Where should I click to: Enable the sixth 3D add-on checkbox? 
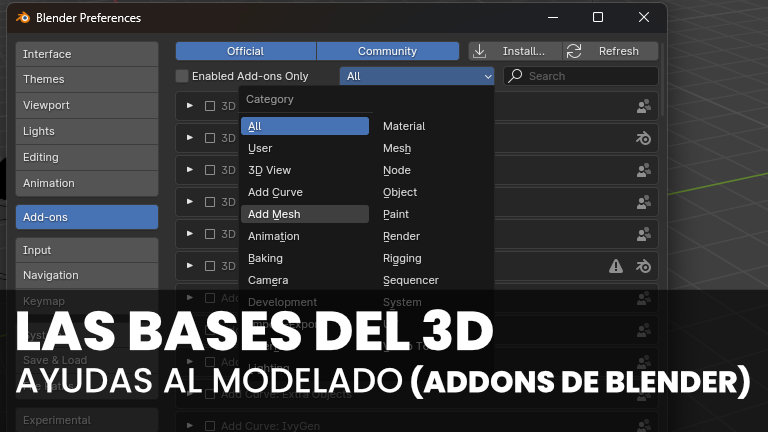click(x=210, y=266)
